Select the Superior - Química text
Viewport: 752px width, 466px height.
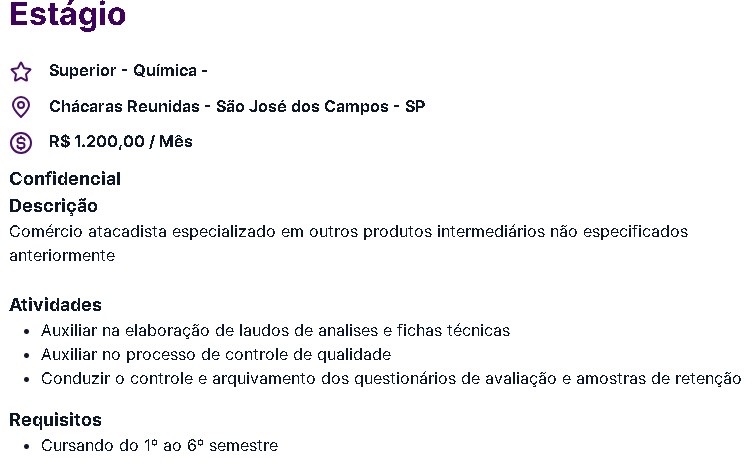click(x=128, y=70)
